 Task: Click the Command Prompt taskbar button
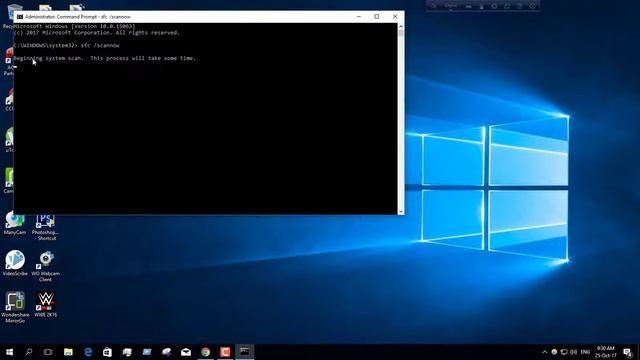pyautogui.click(x=244, y=352)
